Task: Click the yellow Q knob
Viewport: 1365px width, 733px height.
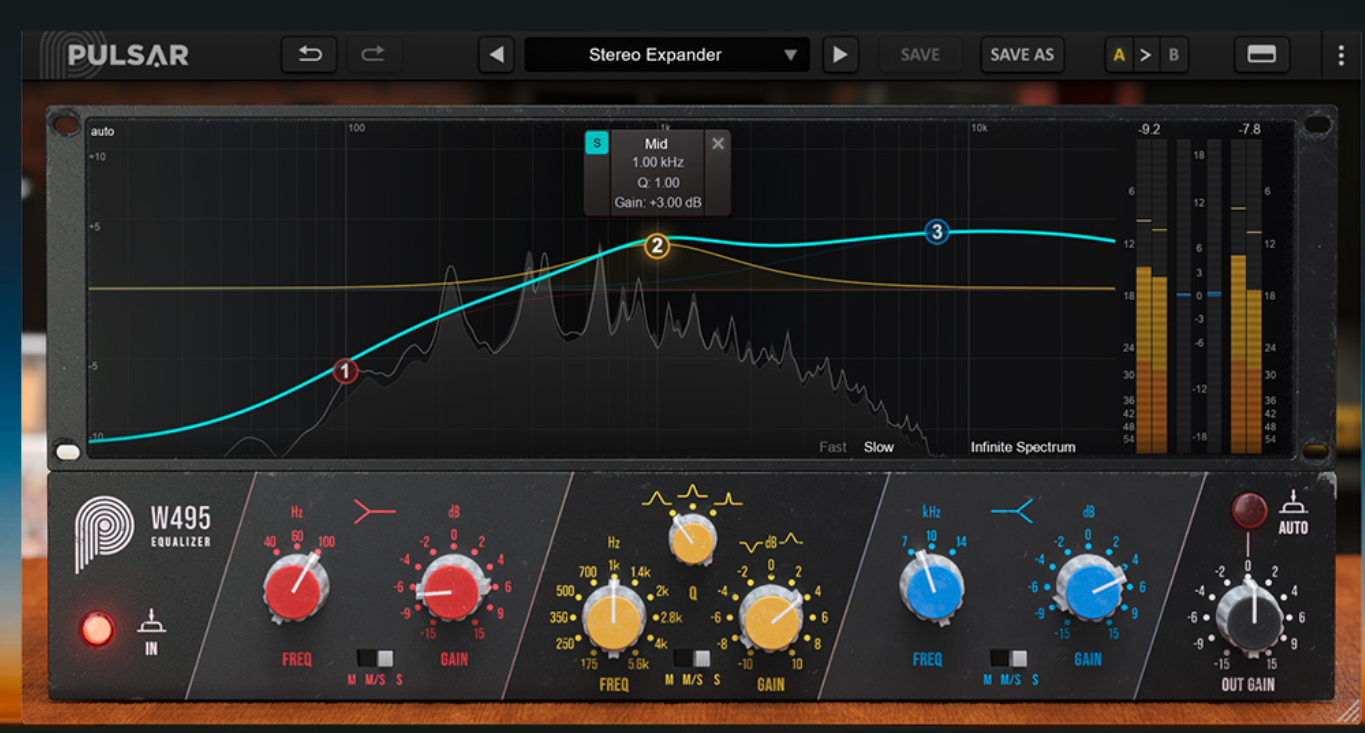Action: [692, 541]
